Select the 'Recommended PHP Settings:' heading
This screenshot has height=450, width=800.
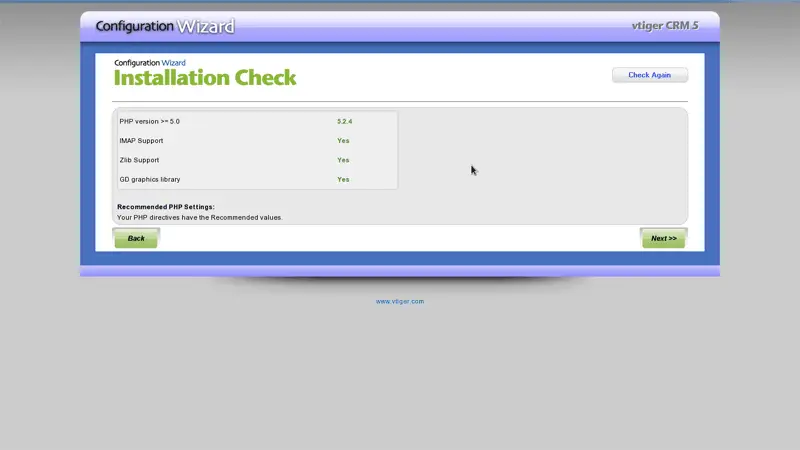tap(166, 207)
